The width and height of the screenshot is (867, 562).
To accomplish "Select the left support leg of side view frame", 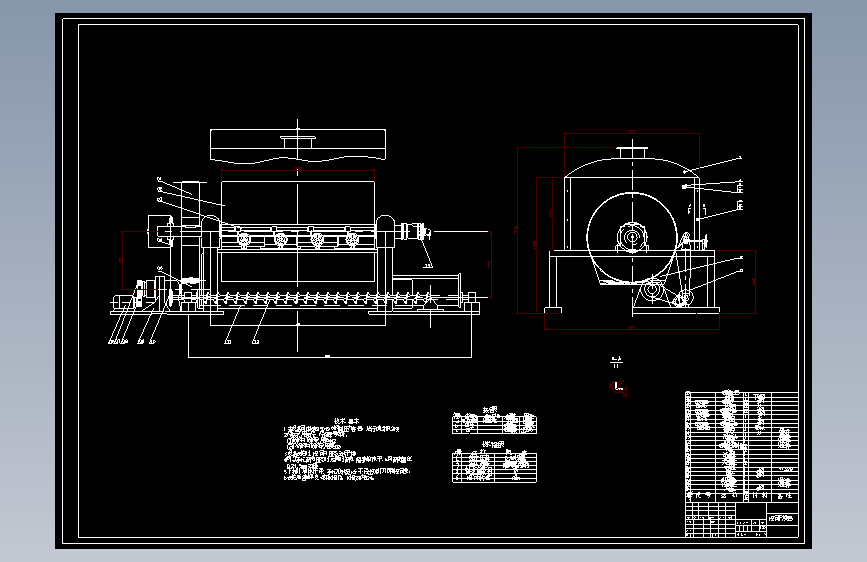I will click(x=553, y=283).
